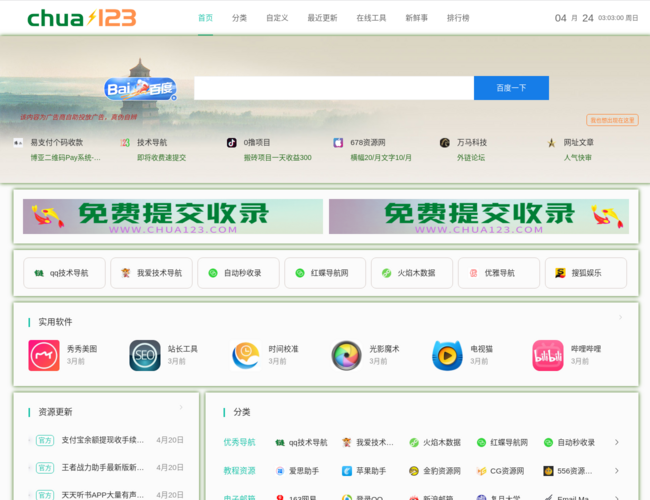
Task: Click the 我也想出现在这里 button
Action: [612, 120]
